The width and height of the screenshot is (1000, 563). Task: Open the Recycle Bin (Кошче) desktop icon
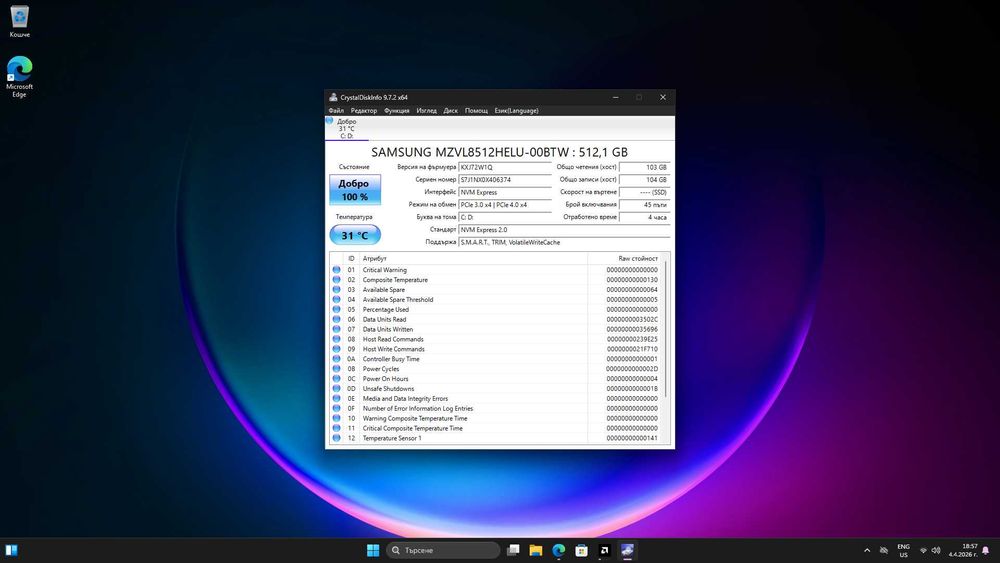click(x=20, y=22)
